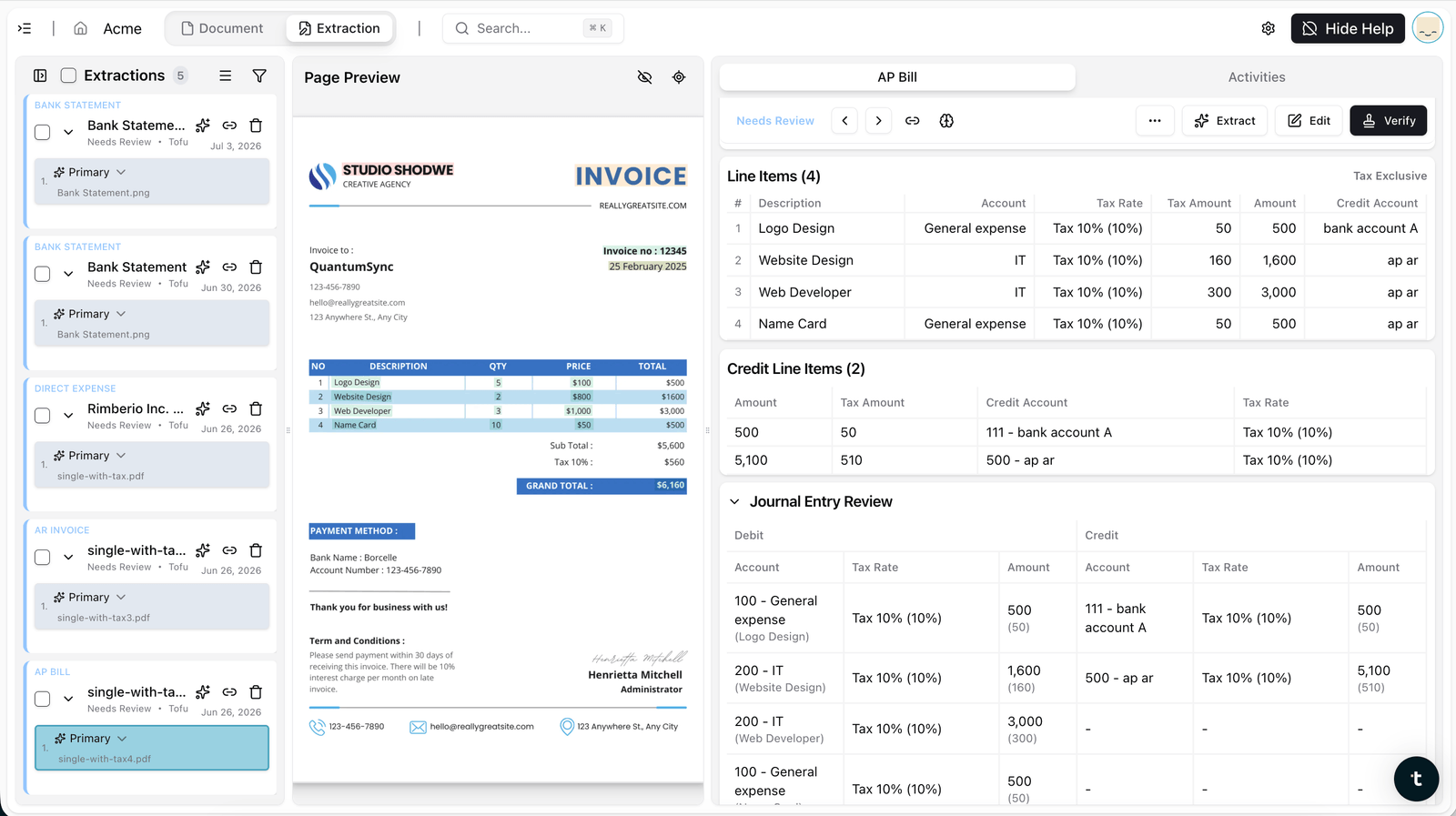1456x816 pixels.
Task: Check the Rimberio Inc. checkbox
Action: click(42, 416)
